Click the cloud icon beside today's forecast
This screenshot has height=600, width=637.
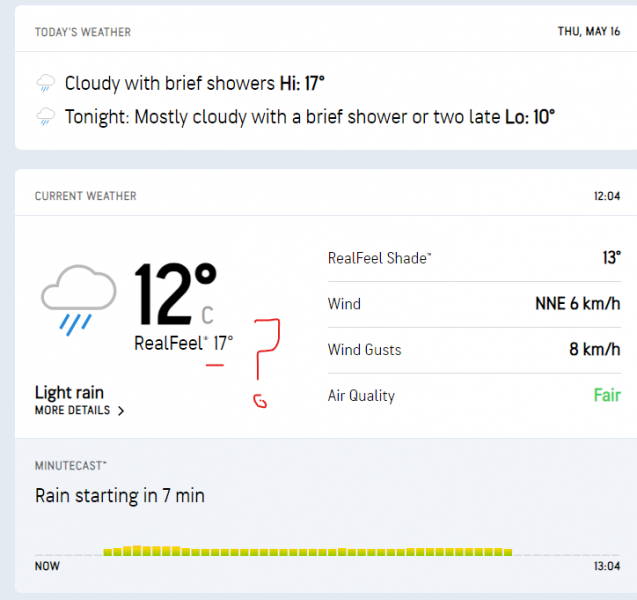click(45, 84)
